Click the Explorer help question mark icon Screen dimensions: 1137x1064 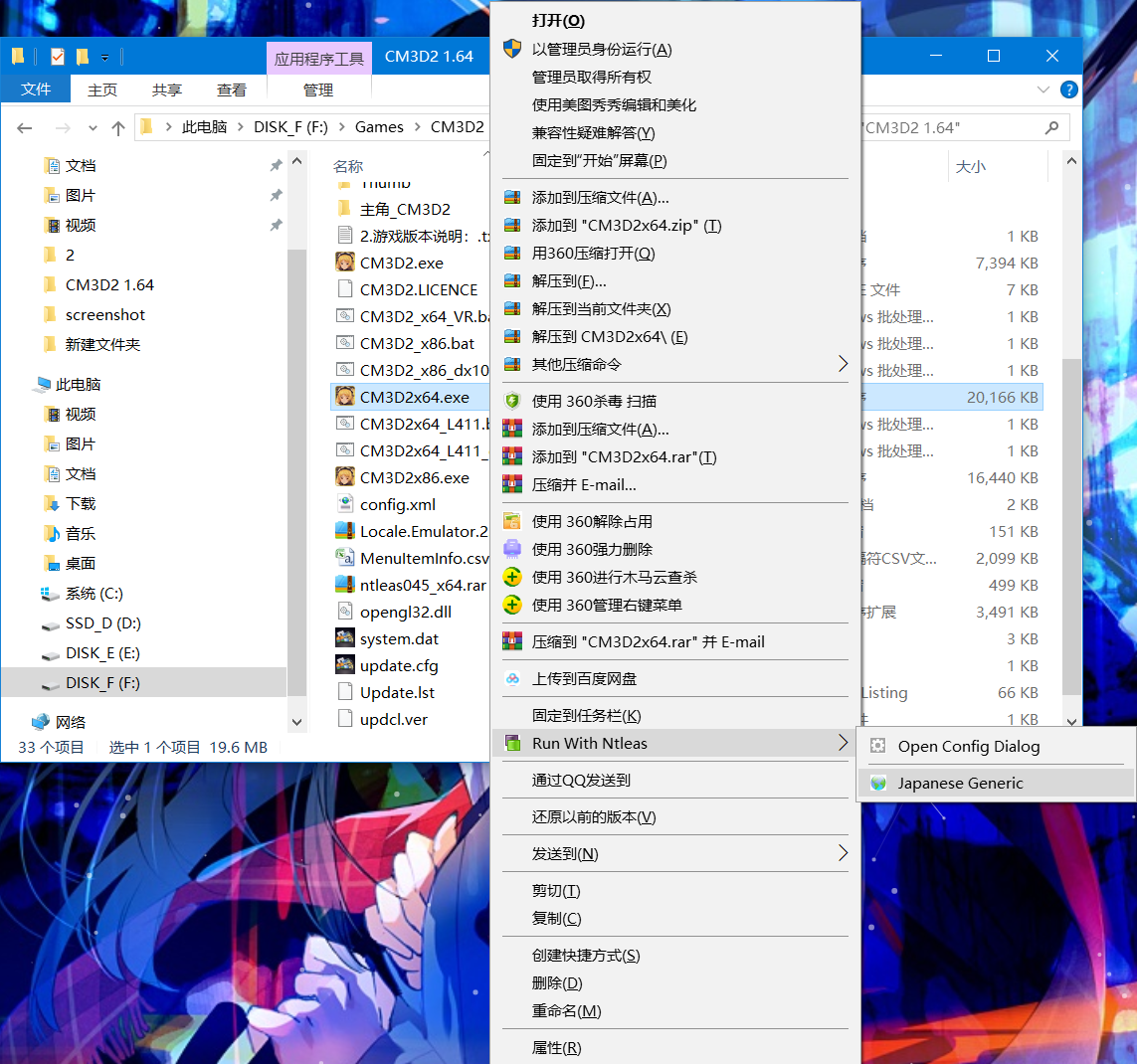1068,89
